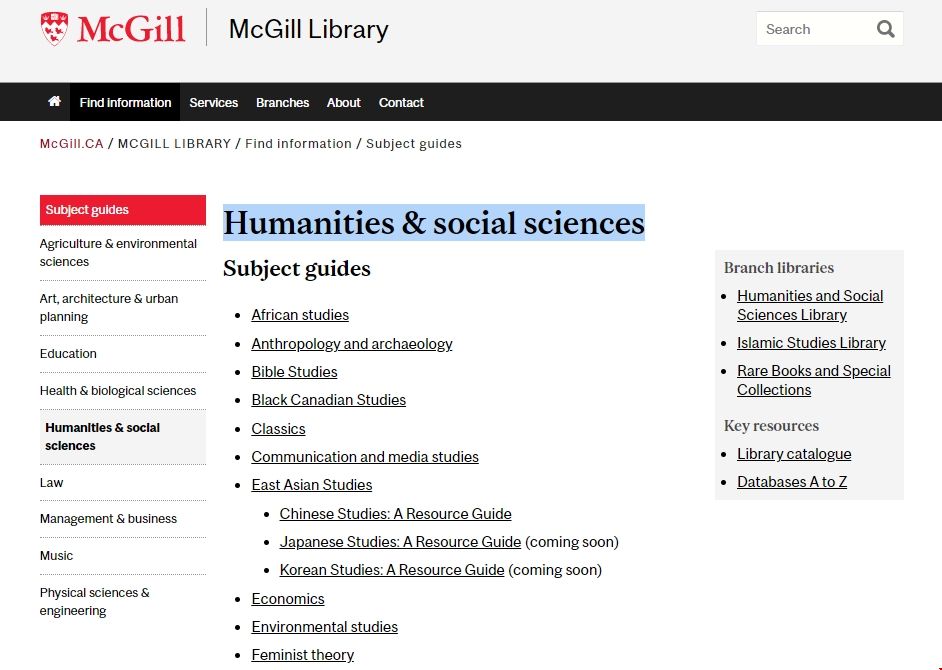This screenshot has width=942, height=670.
Task: Open the Contact page
Action: pyautogui.click(x=401, y=102)
